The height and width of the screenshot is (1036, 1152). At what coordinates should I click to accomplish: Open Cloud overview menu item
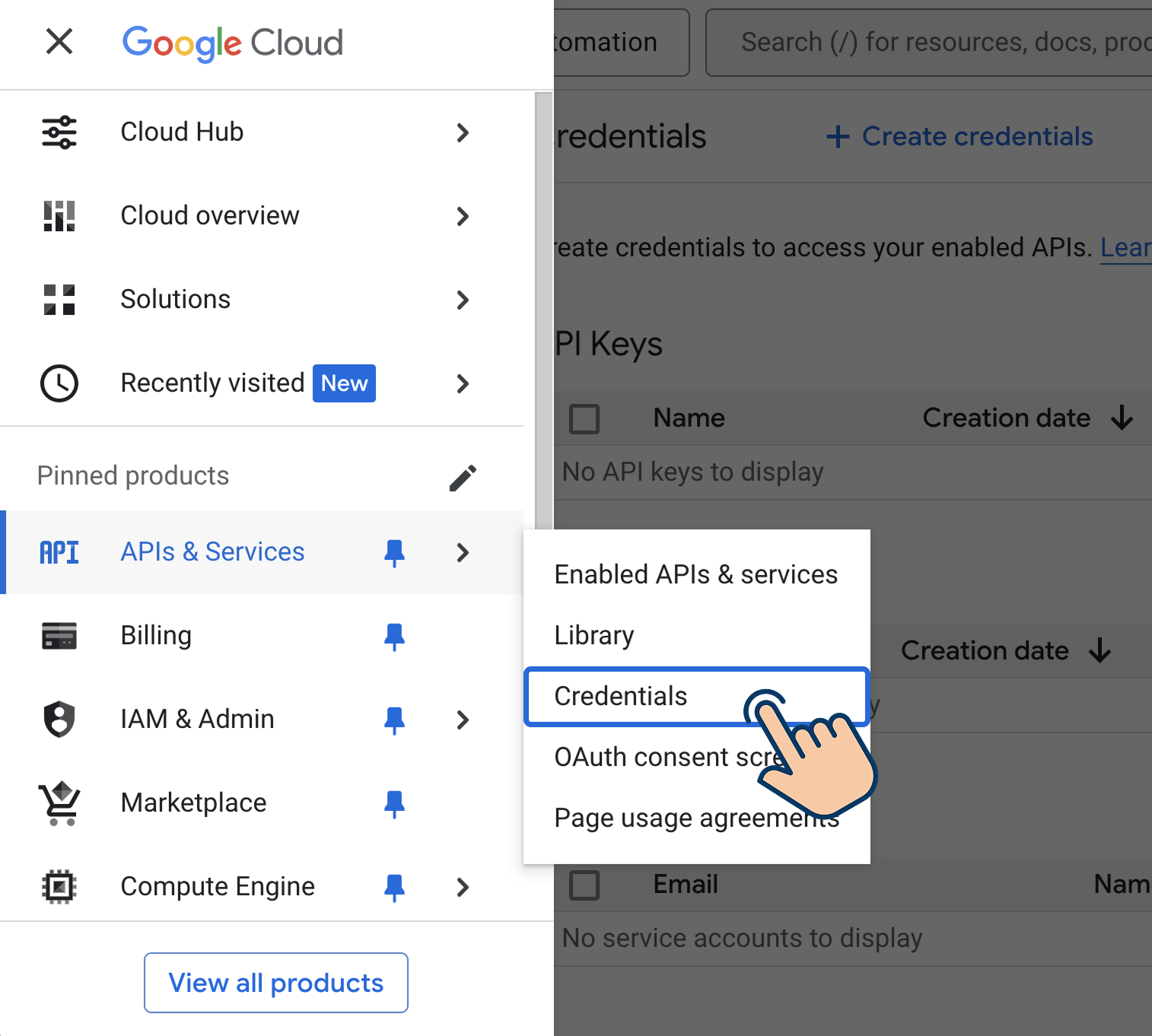pyautogui.click(x=262, y=216)
